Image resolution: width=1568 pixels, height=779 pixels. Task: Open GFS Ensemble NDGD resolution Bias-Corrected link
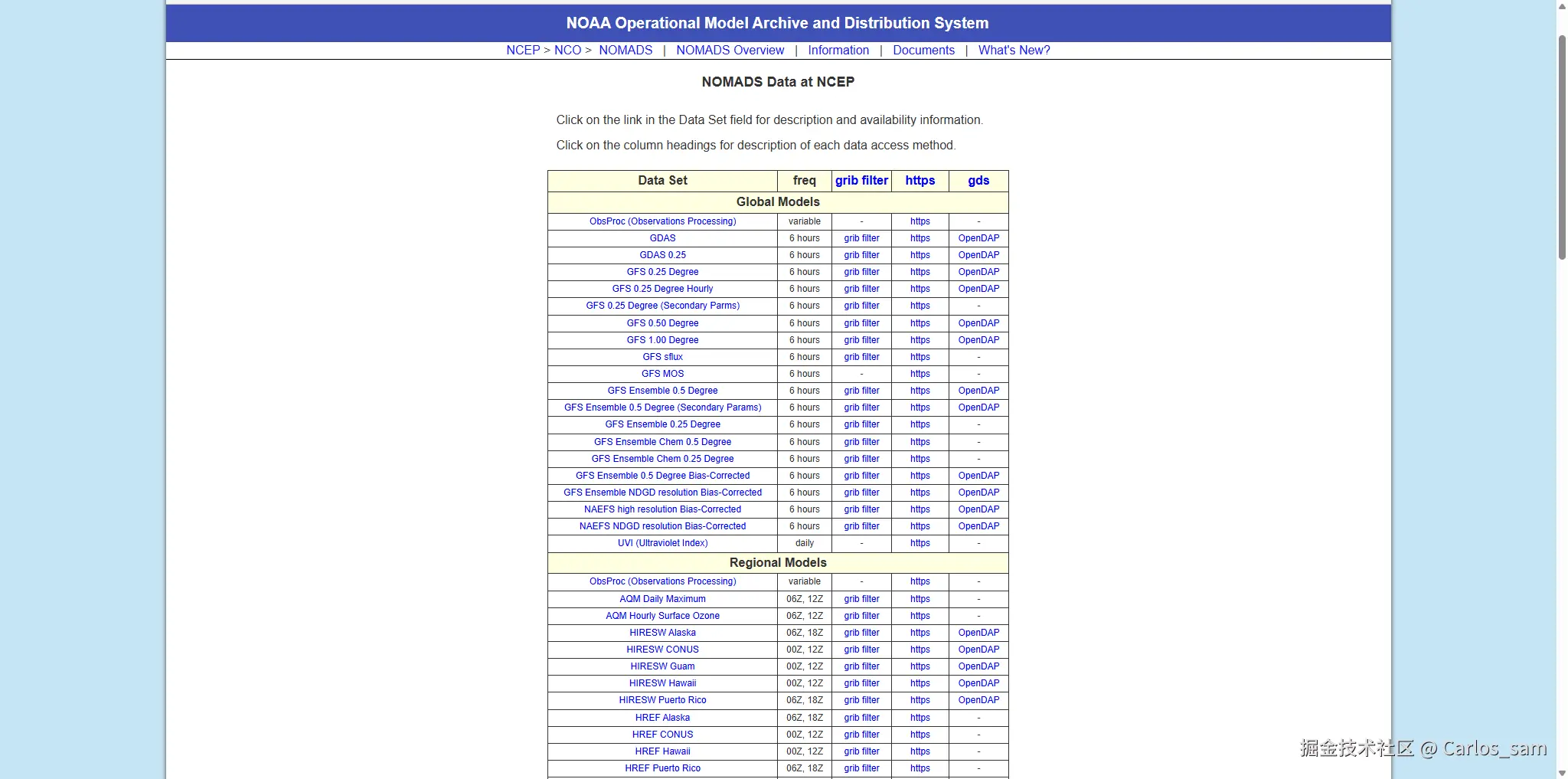tap(663, 493)
